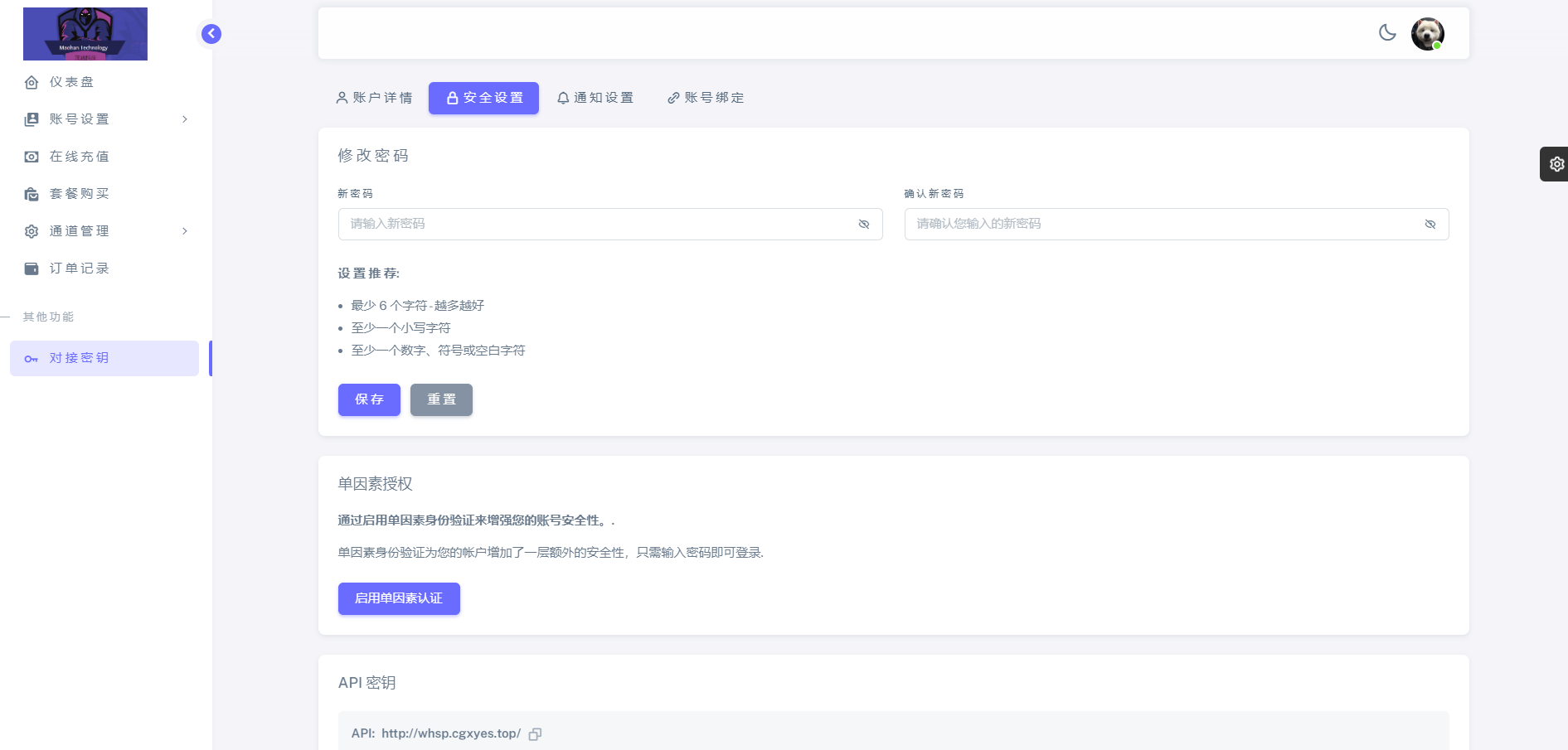Open 套餐购买 in the sidebar
The width and height of the screenshot is (1568, 750).
[79, 194]
